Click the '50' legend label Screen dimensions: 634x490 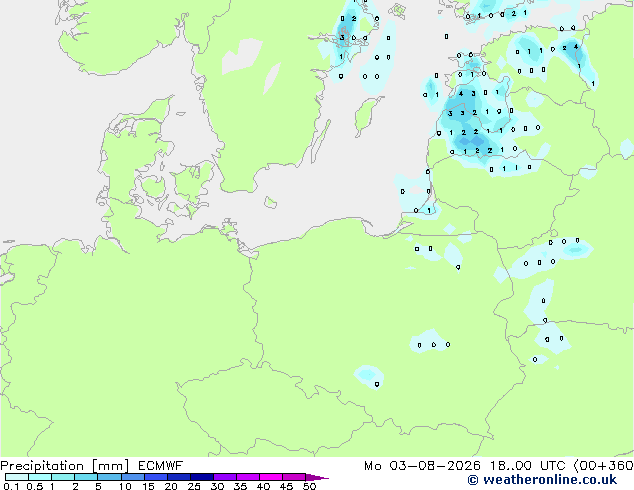click(x=309, y=486)
